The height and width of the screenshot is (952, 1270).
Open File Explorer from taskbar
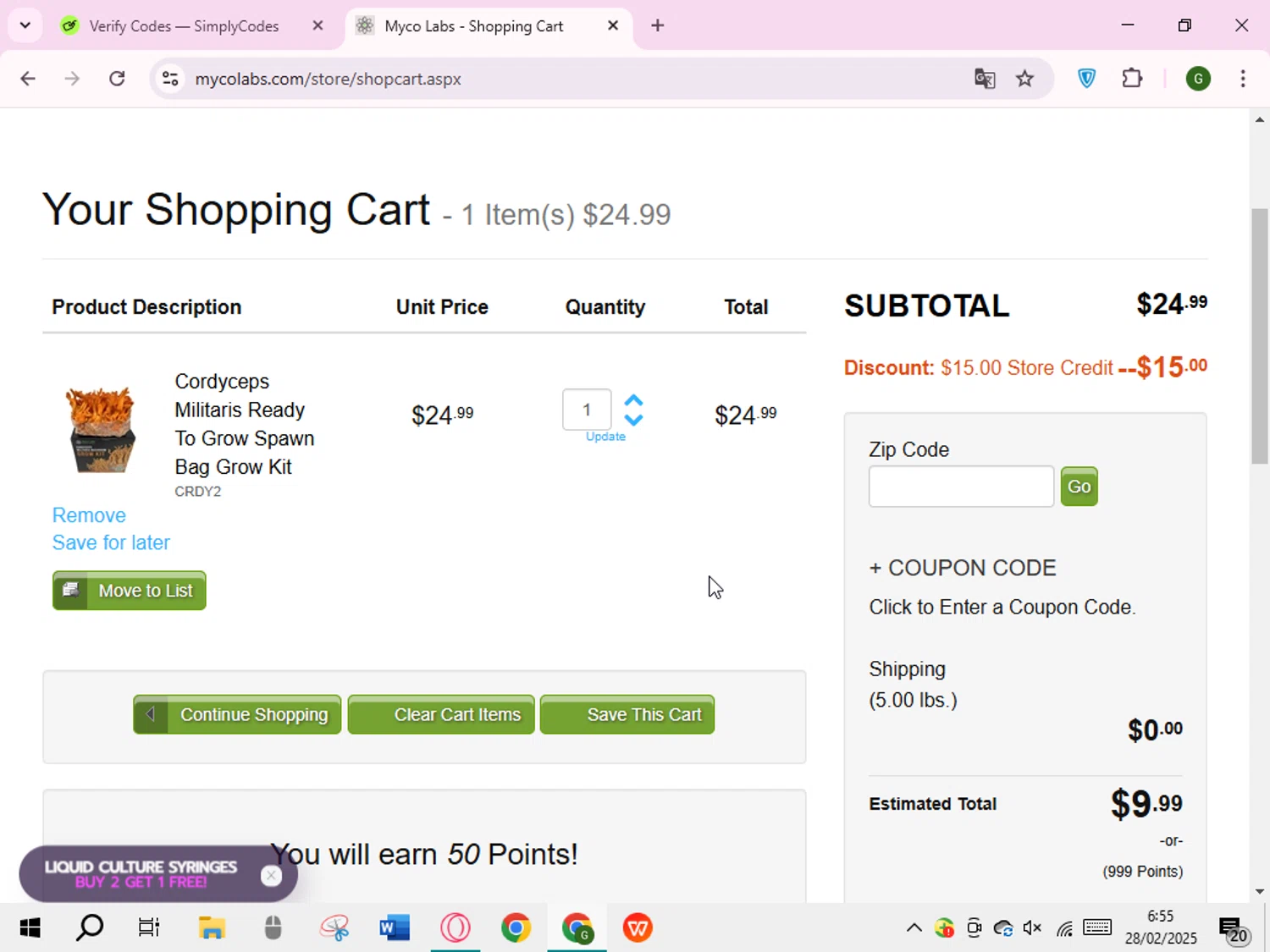211,928
